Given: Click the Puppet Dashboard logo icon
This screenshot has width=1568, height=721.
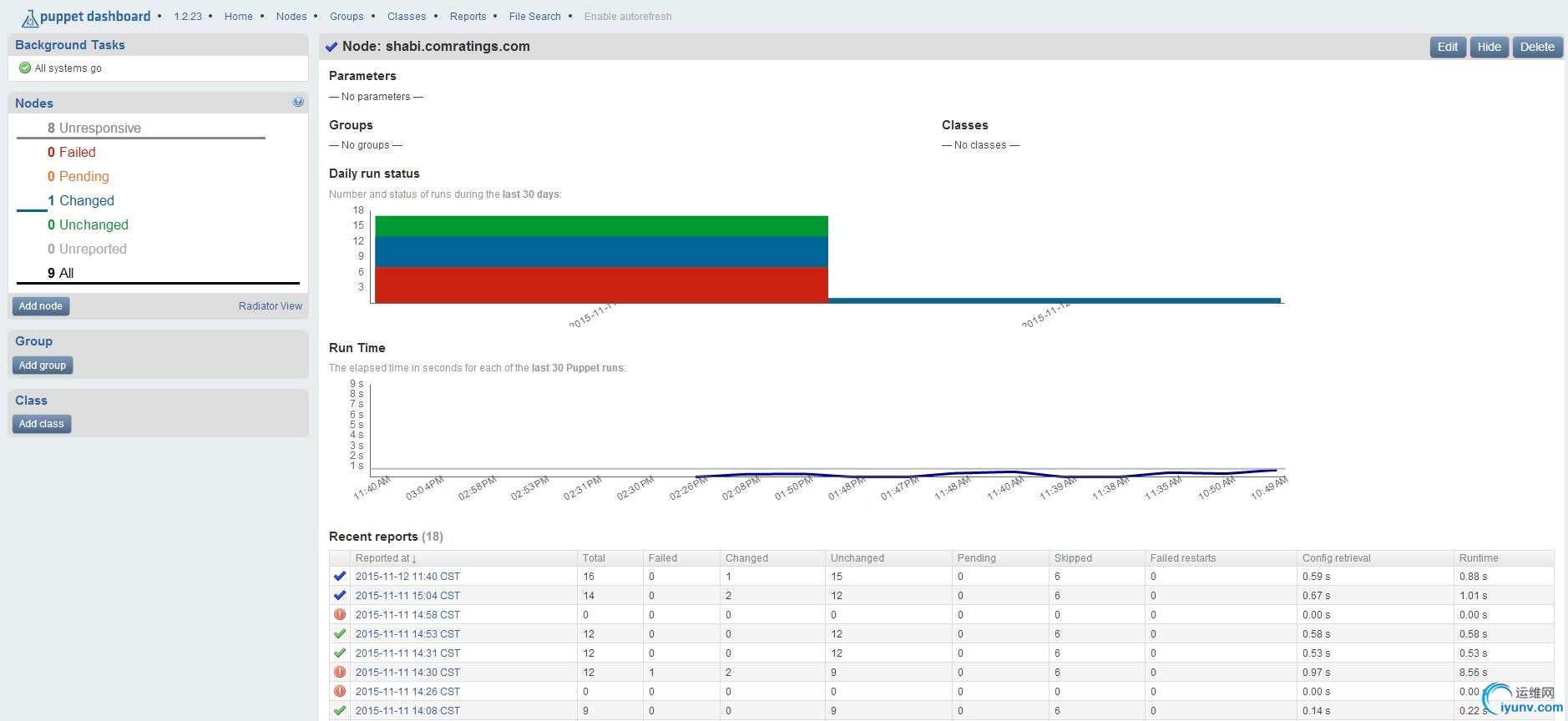Looking at the screenshot, I should click(x=29, y=18).
